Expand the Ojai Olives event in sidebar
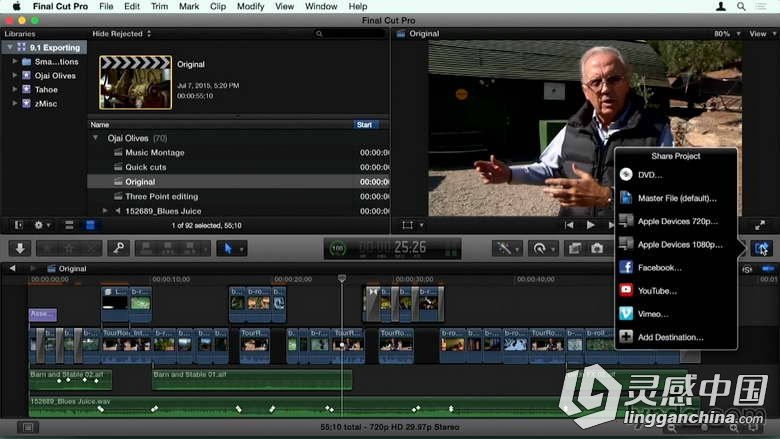 click(15, 76)
